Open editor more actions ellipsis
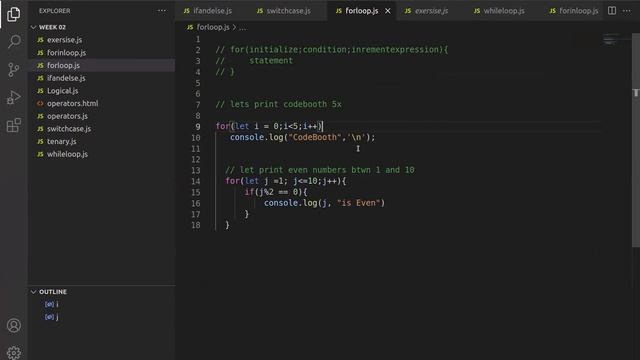 coord(627,11)
